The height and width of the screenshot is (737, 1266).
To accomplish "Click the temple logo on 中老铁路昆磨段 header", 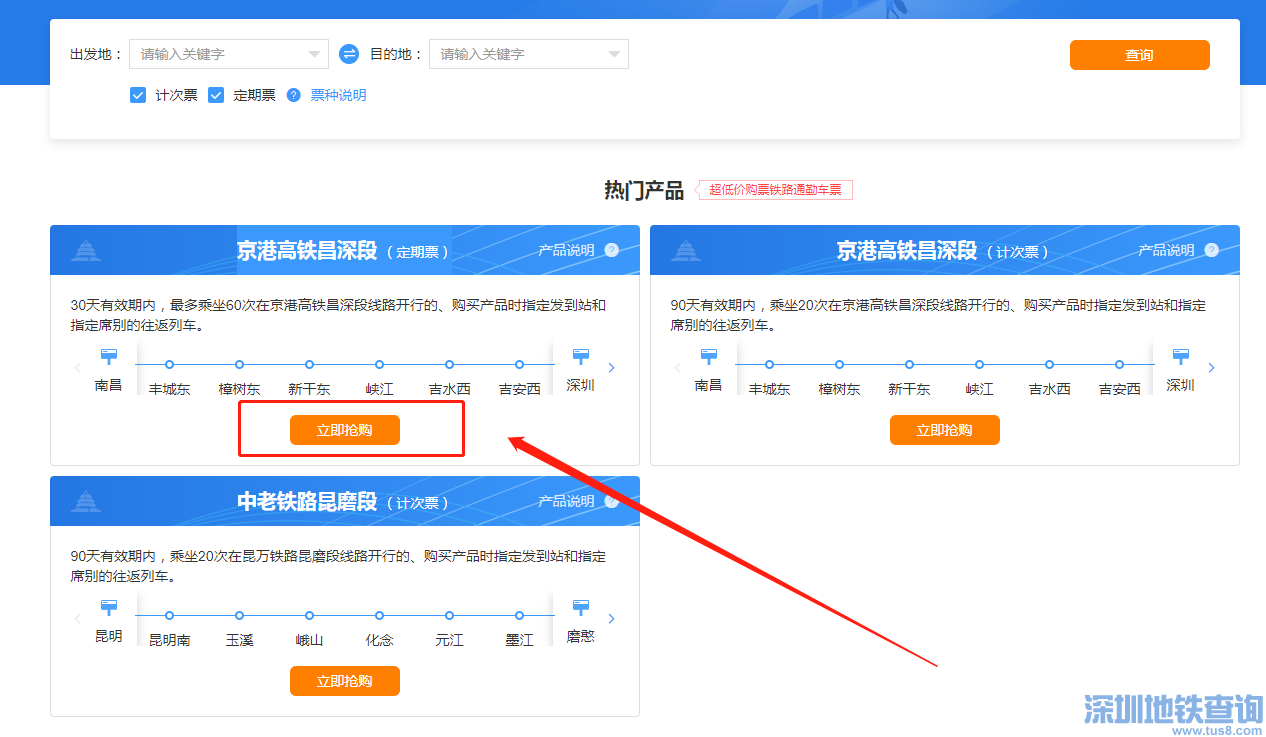I will click(x=86, y=501).
